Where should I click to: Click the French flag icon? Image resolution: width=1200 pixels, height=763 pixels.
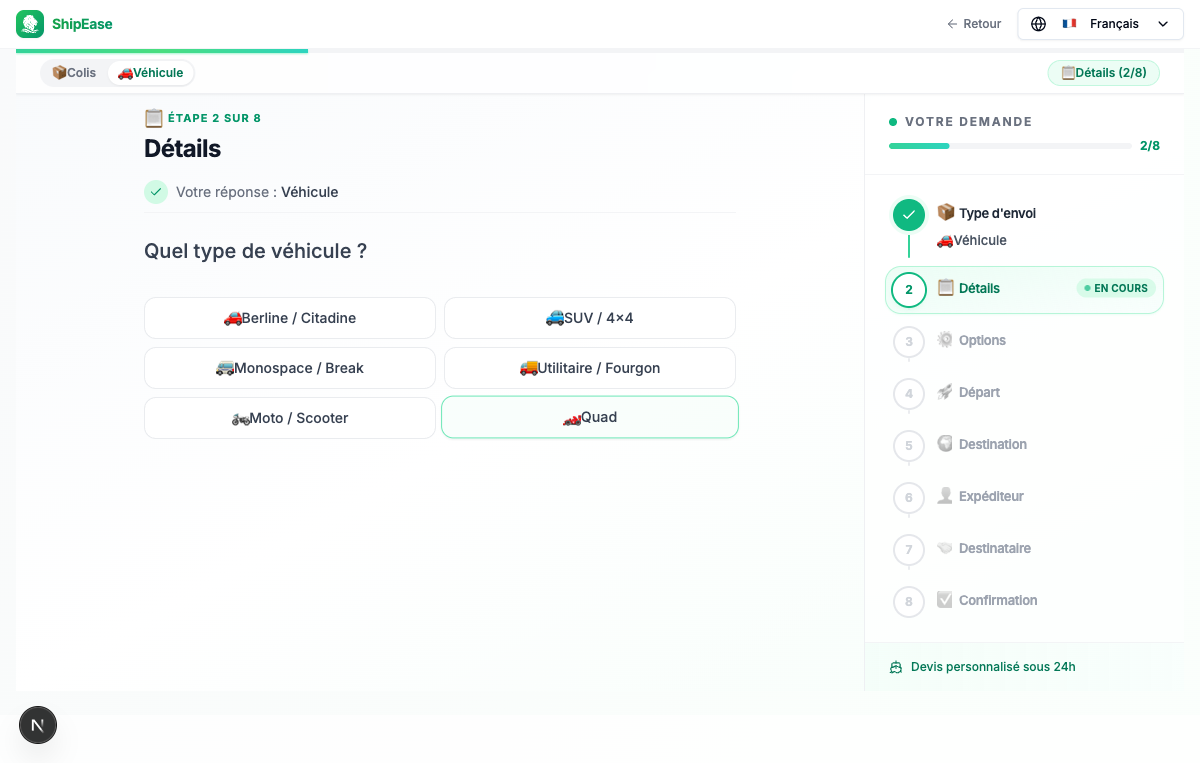click(x=1069, y=24)
